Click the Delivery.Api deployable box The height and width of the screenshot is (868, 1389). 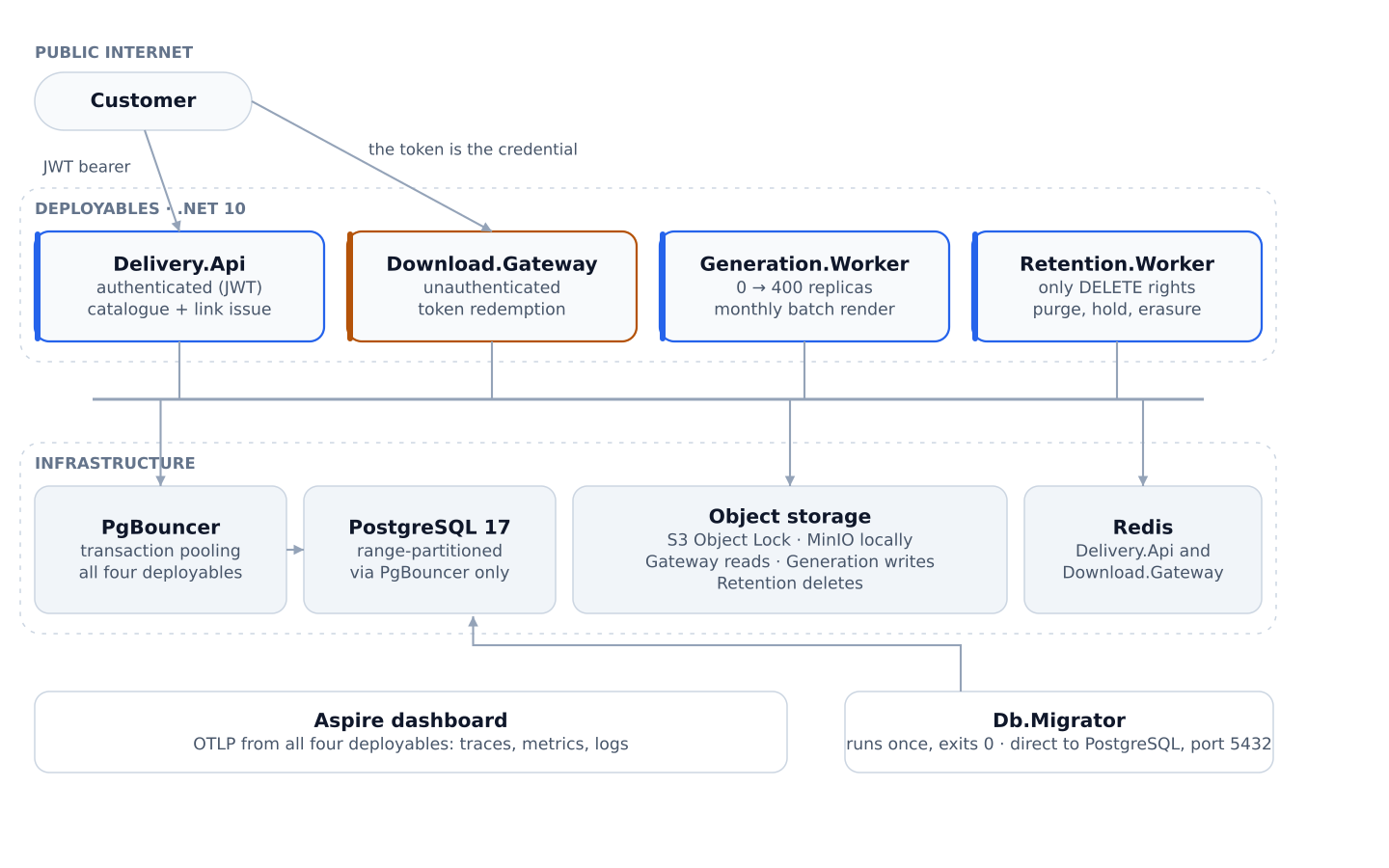pos(179,286)
